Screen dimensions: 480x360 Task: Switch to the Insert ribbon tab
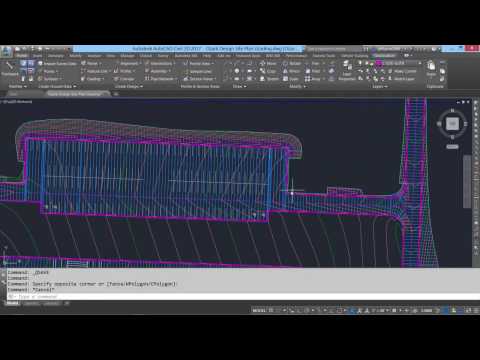[37, 56]
